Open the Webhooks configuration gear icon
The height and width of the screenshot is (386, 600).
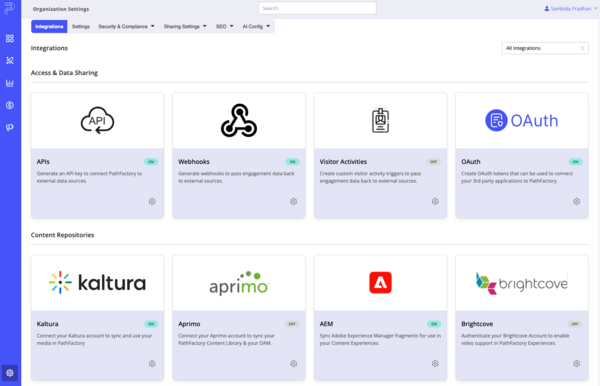pos(293,201)
